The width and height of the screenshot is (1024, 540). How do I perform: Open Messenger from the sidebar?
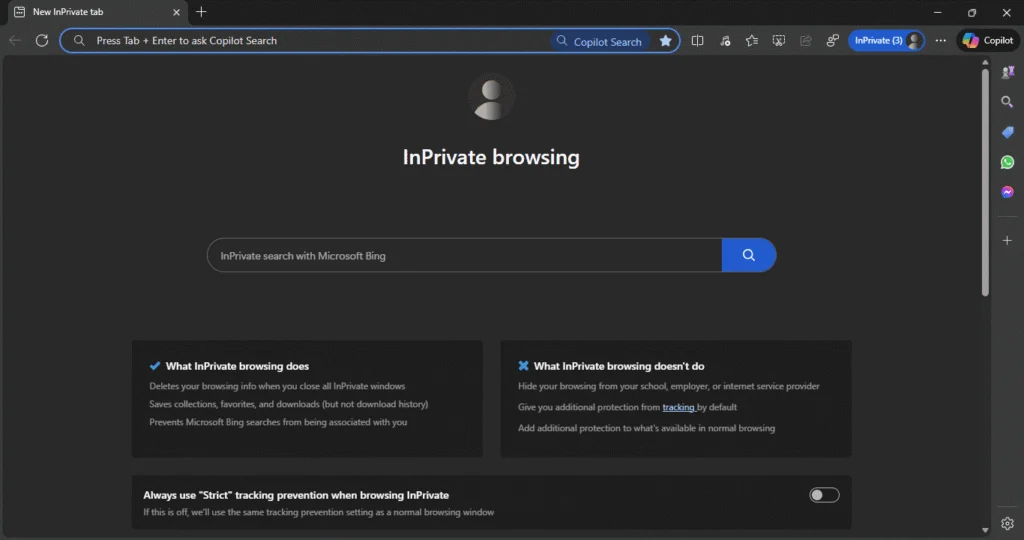point(1008,192)
